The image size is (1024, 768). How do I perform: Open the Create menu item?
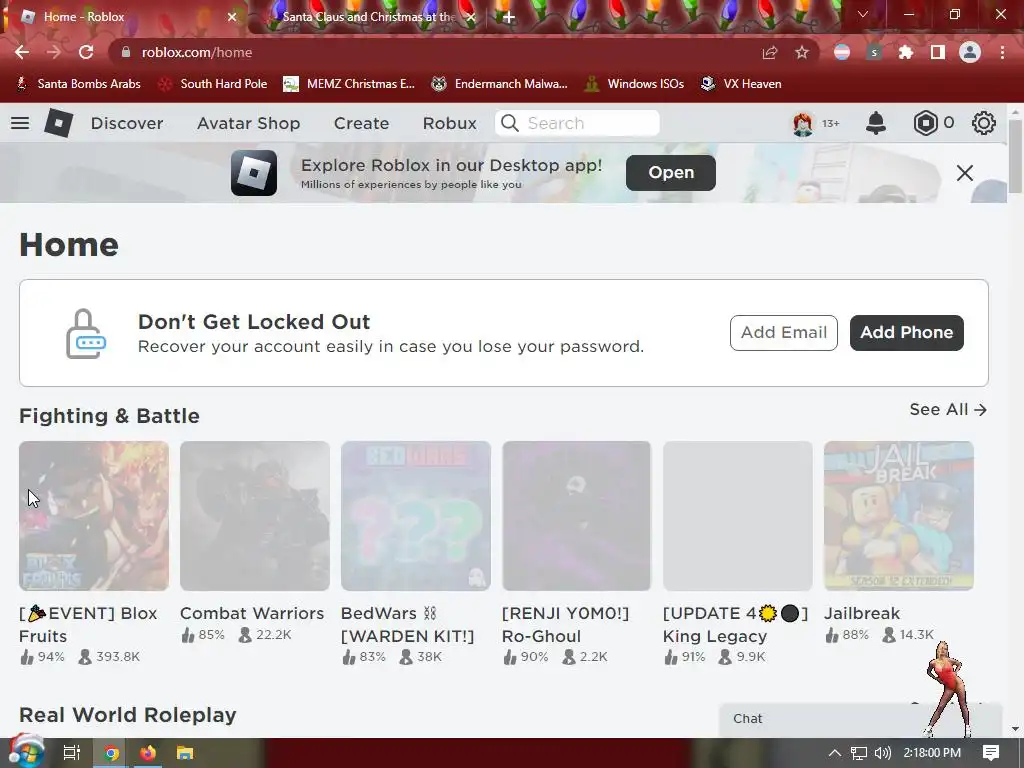point(361,123)
